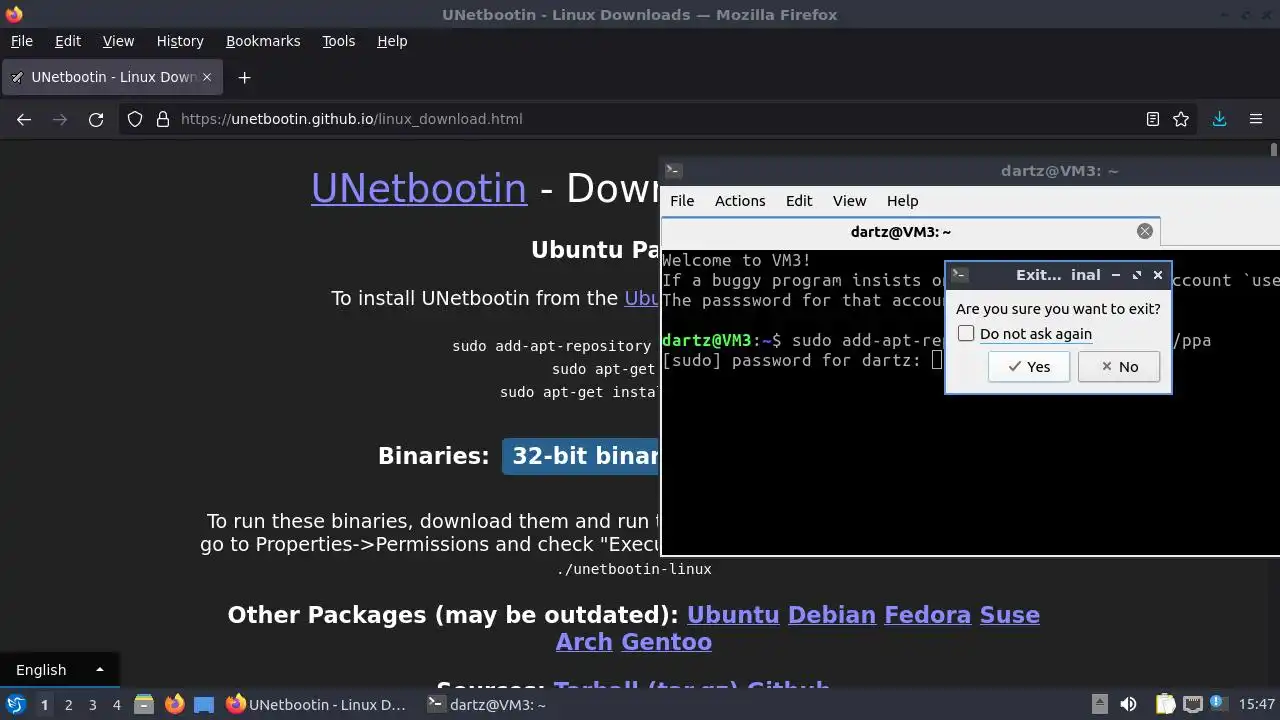Open the Suse package link
The width and height of the screenshot is (1280, 720).
coord(1009,614)
